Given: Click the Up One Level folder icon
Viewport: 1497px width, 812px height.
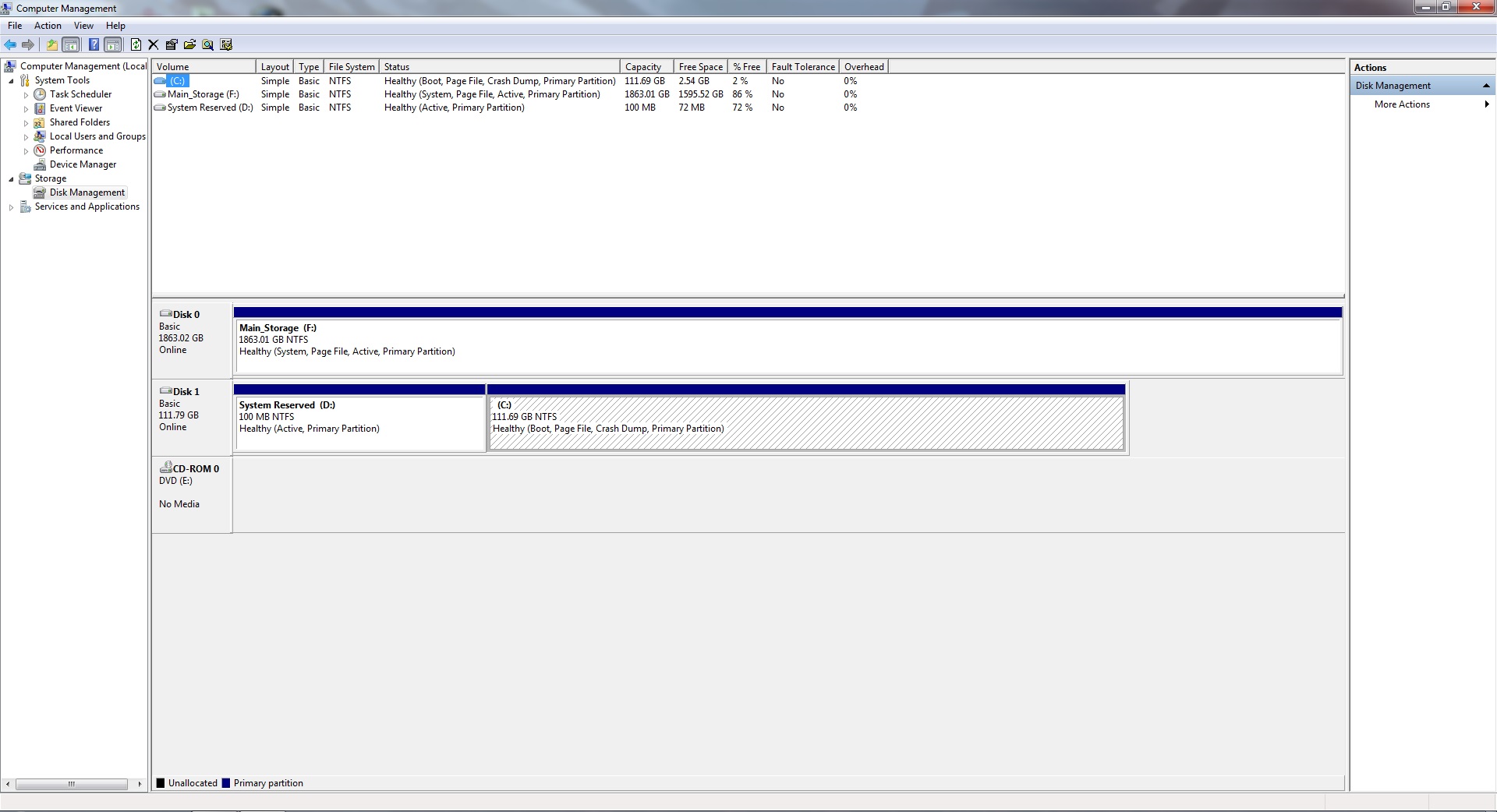Looking at the screenshot, I should [x=52, y=44].
